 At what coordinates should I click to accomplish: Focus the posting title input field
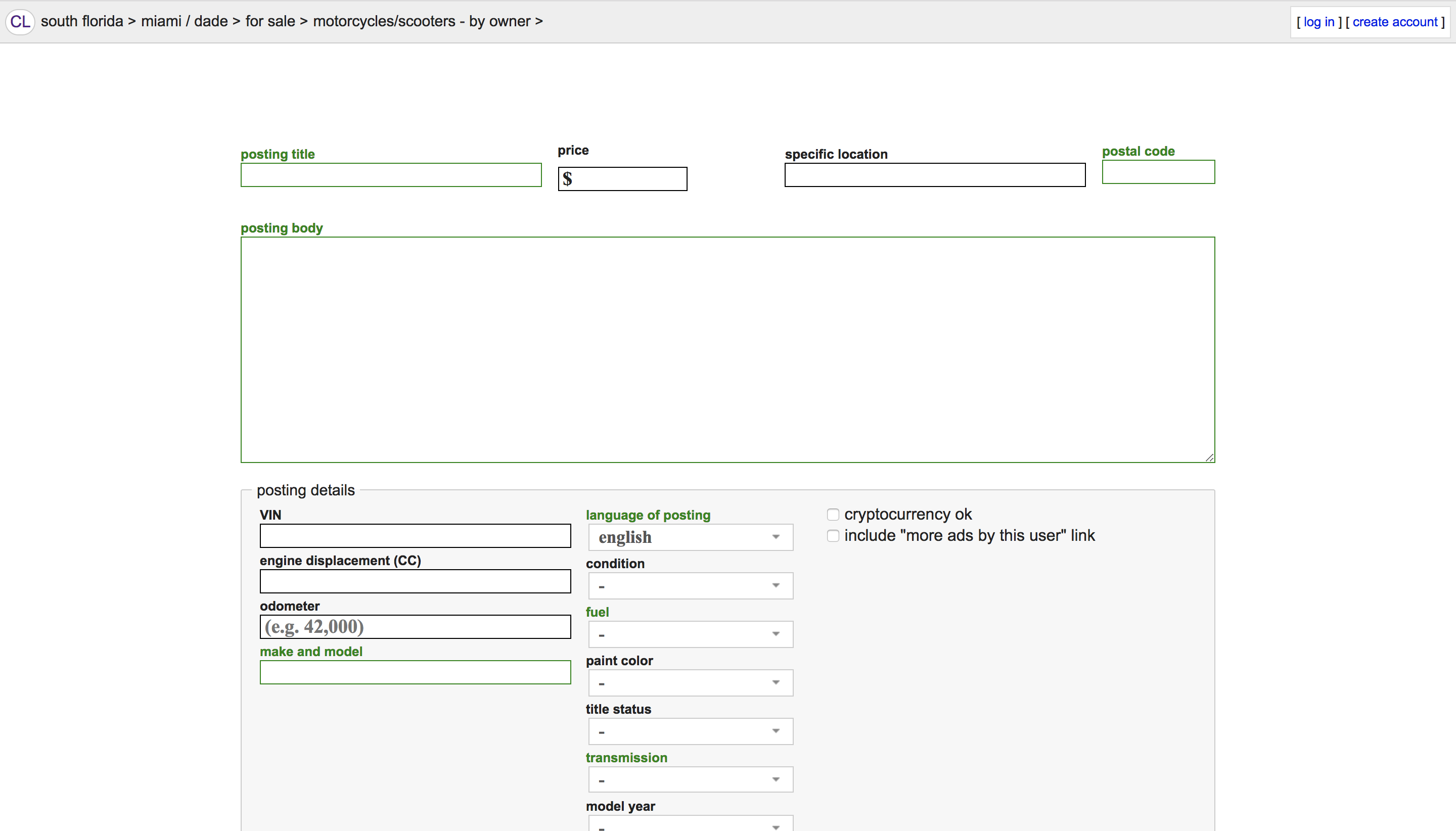click(x=391, y=175)
